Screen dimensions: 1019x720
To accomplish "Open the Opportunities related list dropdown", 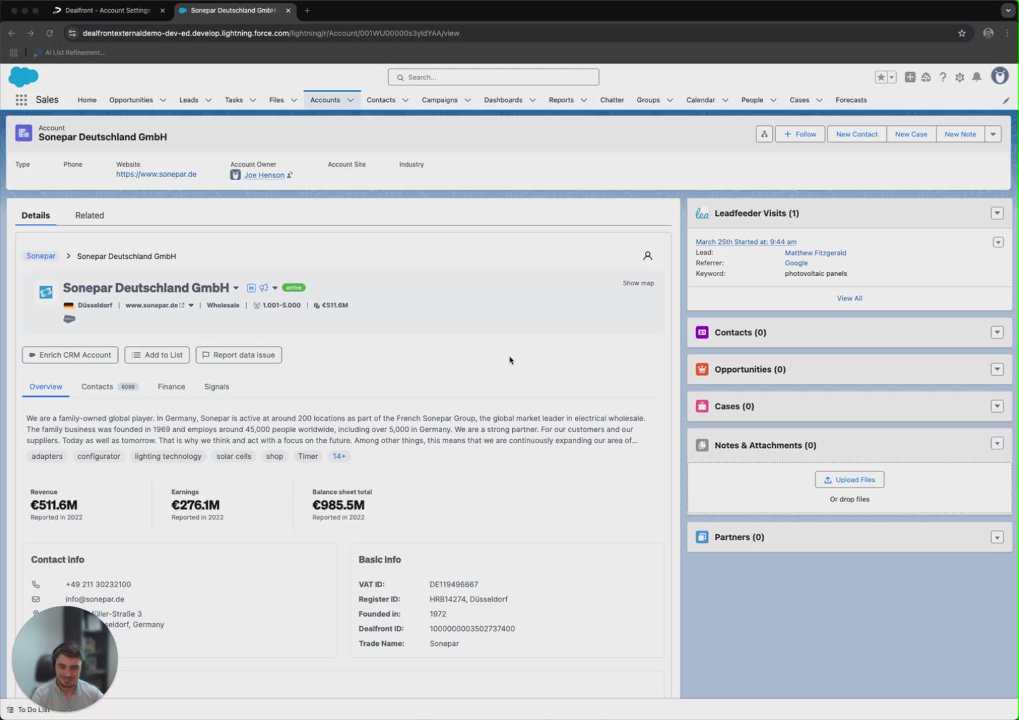I will pyautogui.click(x=997, y=369).
